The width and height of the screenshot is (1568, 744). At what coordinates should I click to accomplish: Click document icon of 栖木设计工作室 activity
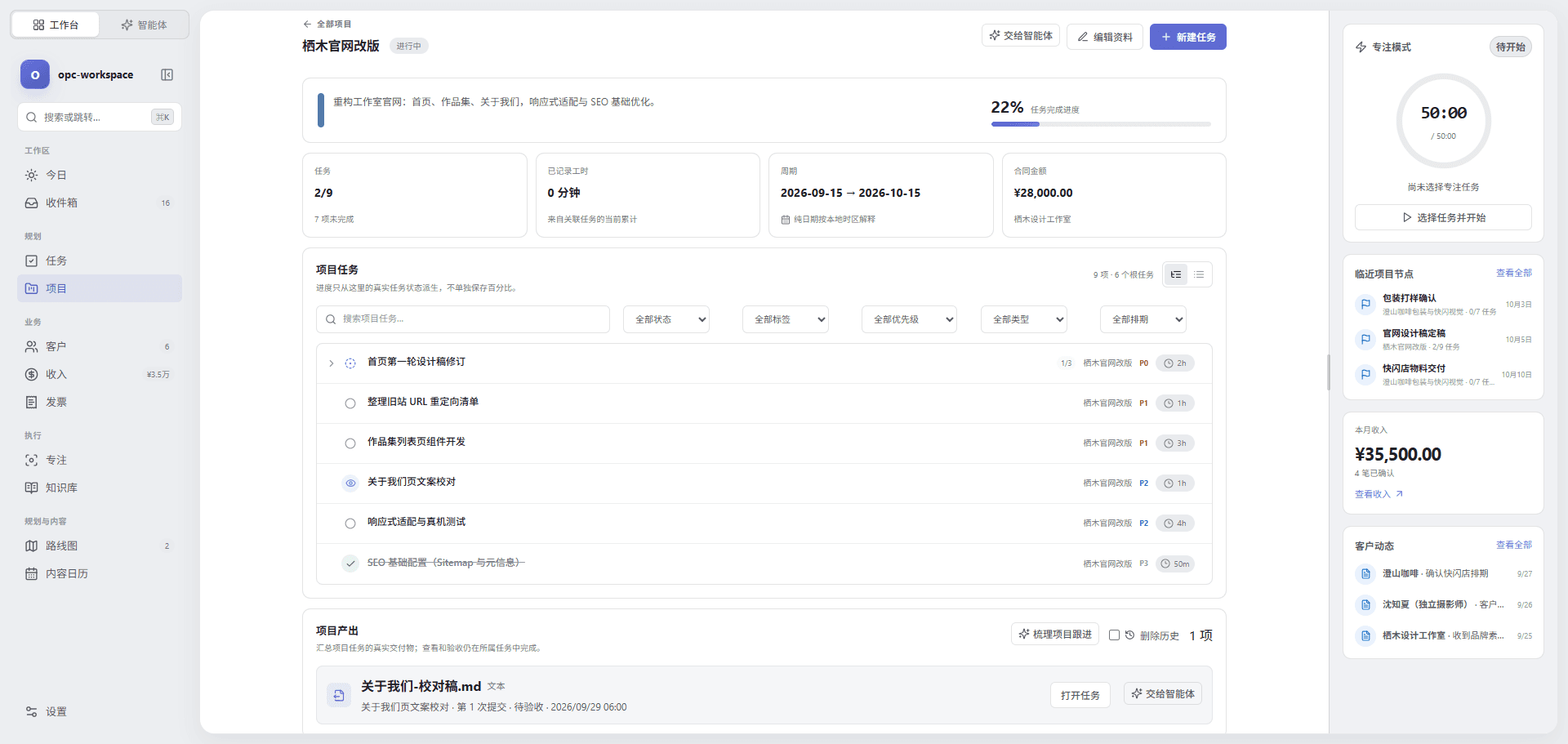(1365, 635)
